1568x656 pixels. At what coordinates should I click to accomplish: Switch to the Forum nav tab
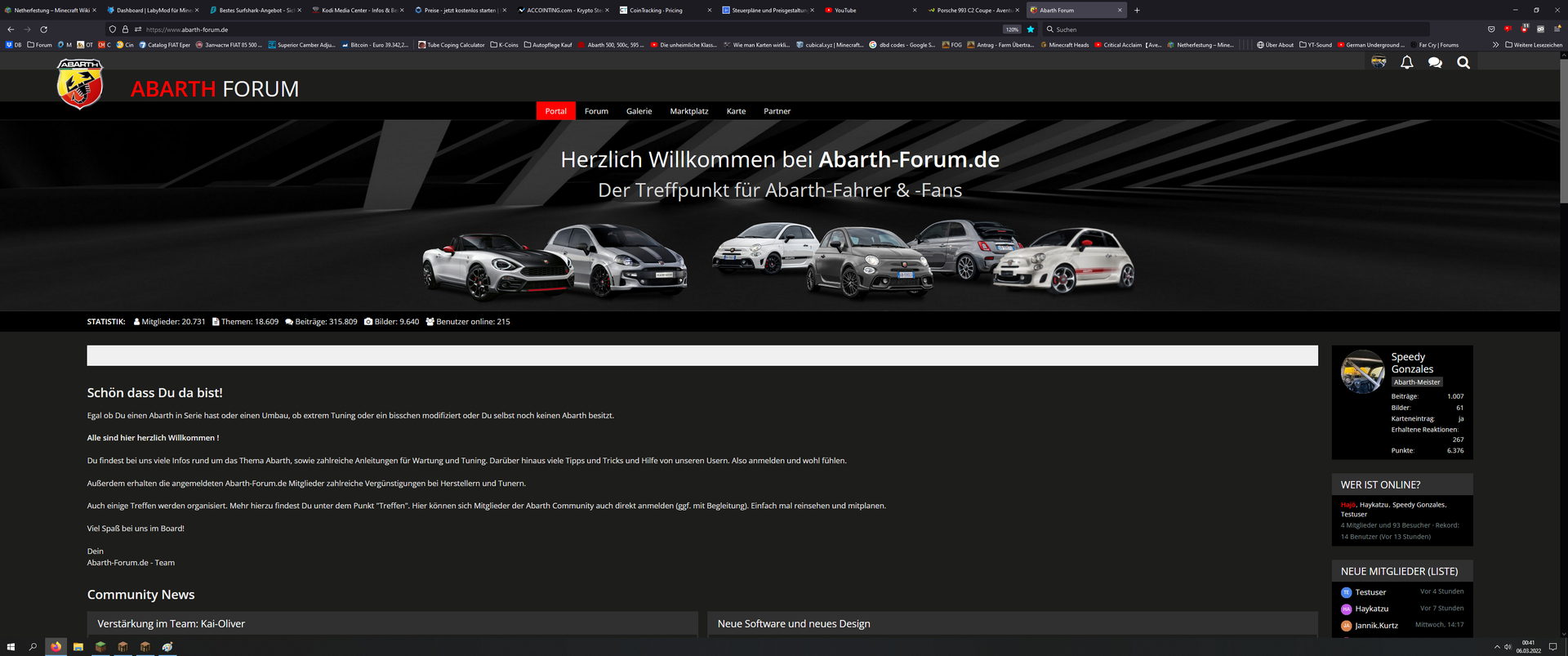tap(596, 111)
